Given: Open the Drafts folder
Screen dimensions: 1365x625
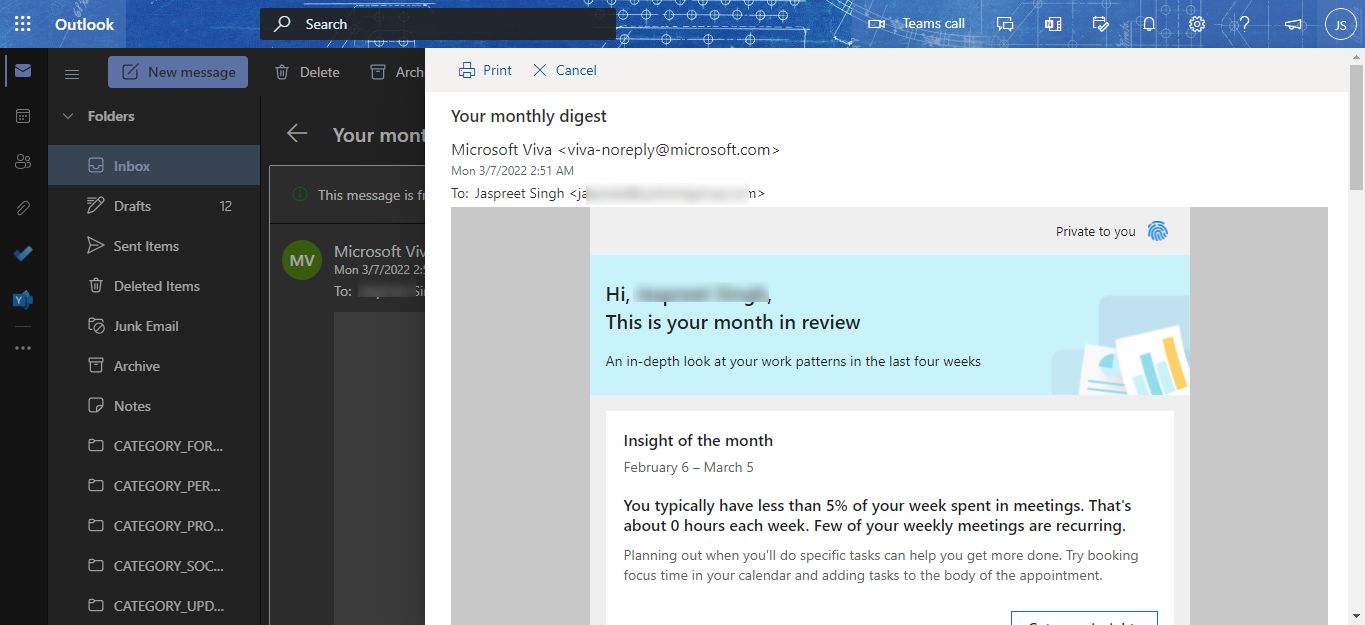Looking at the screenshot, I should click(x=154, y=206).
